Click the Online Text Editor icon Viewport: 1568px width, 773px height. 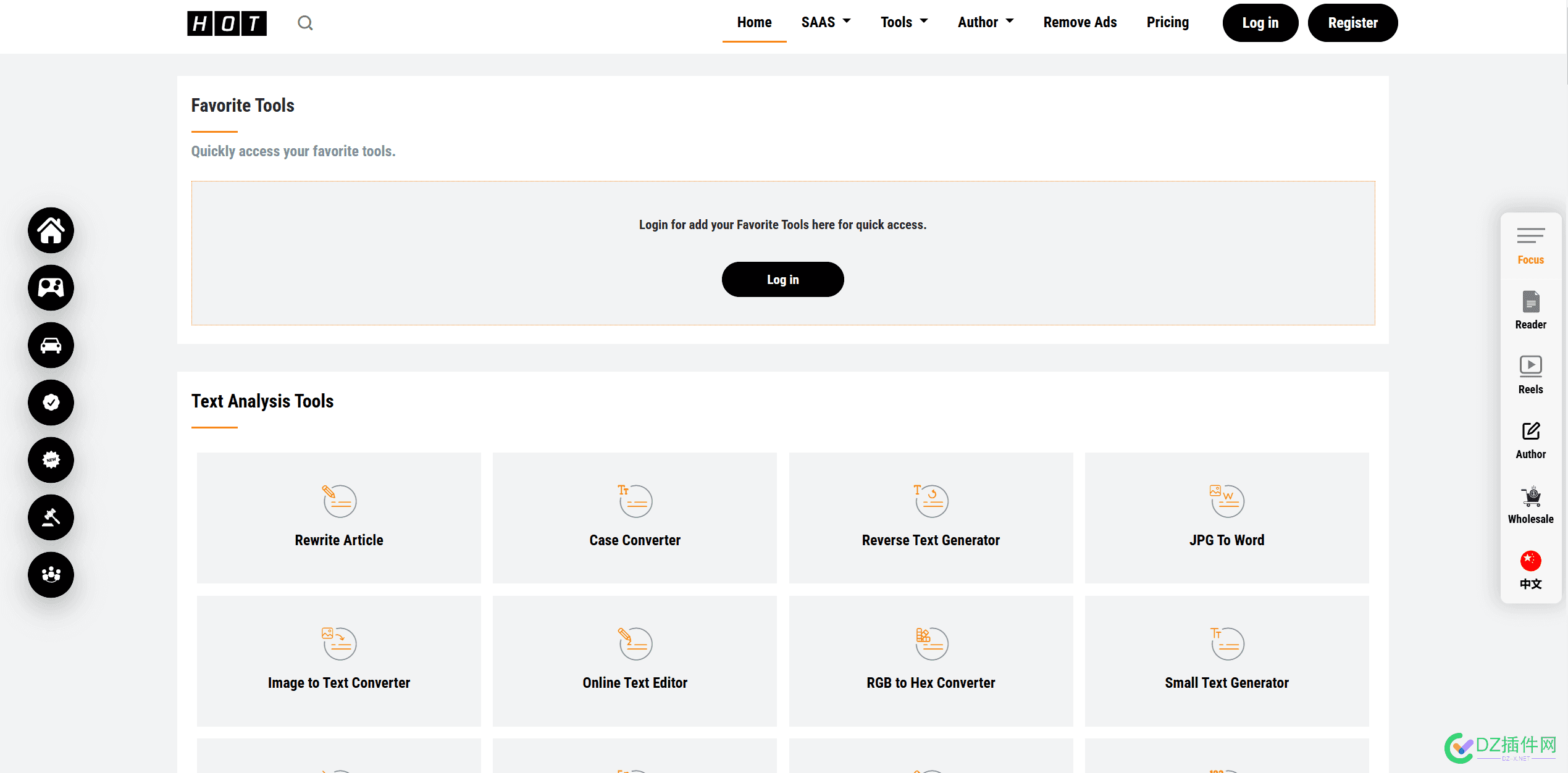pyautogui.click(x=635, y=643)
